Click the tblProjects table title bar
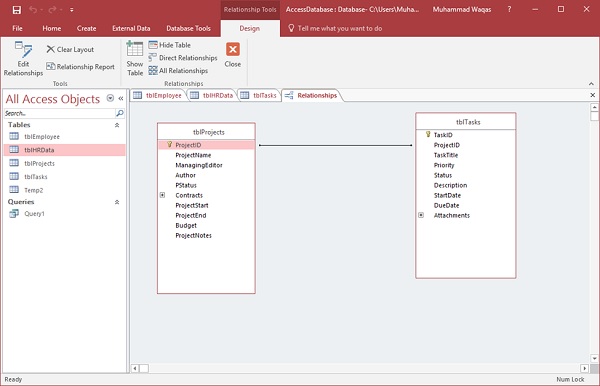600x386 pixels. click(x=207, y=132)
